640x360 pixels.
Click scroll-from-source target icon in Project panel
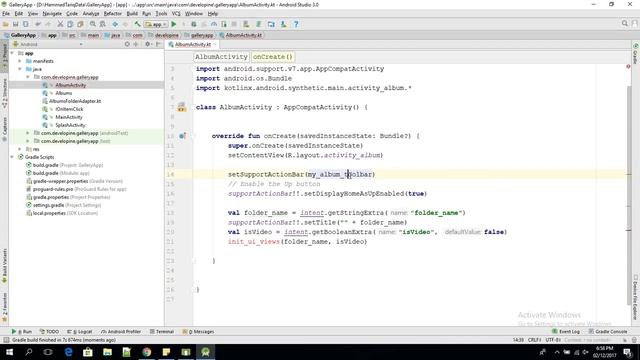pyautogui.click(x=127, y=44)
